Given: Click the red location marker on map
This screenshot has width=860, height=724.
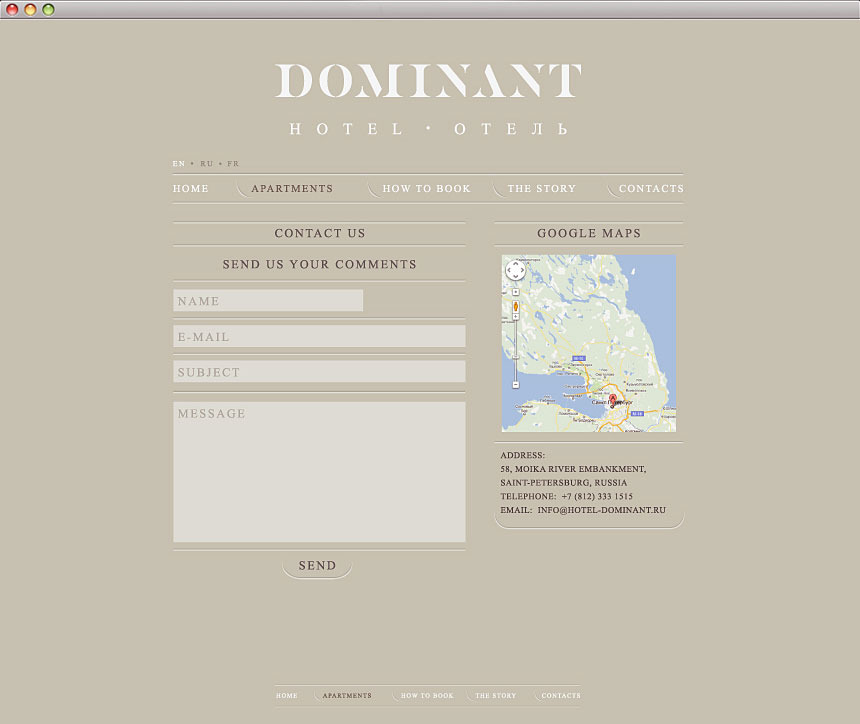Looking at the screenshot, I should 613,400.
